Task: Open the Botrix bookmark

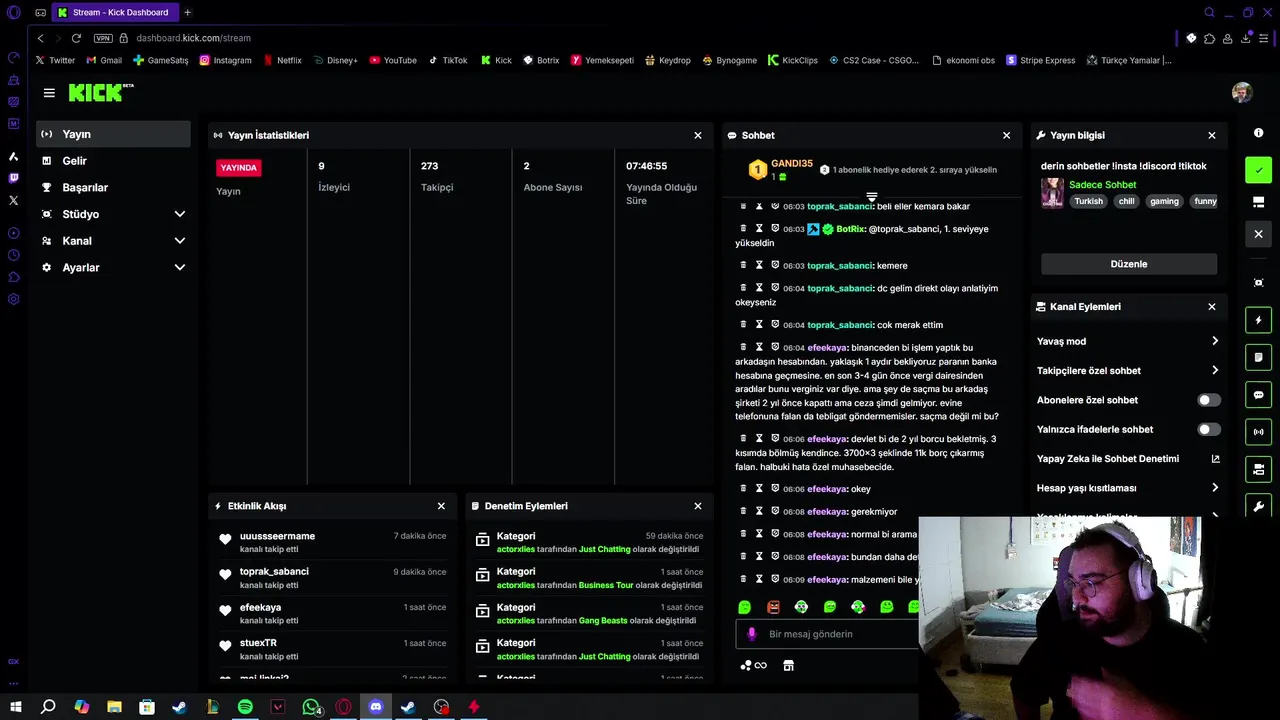Action: coord(541,60)
